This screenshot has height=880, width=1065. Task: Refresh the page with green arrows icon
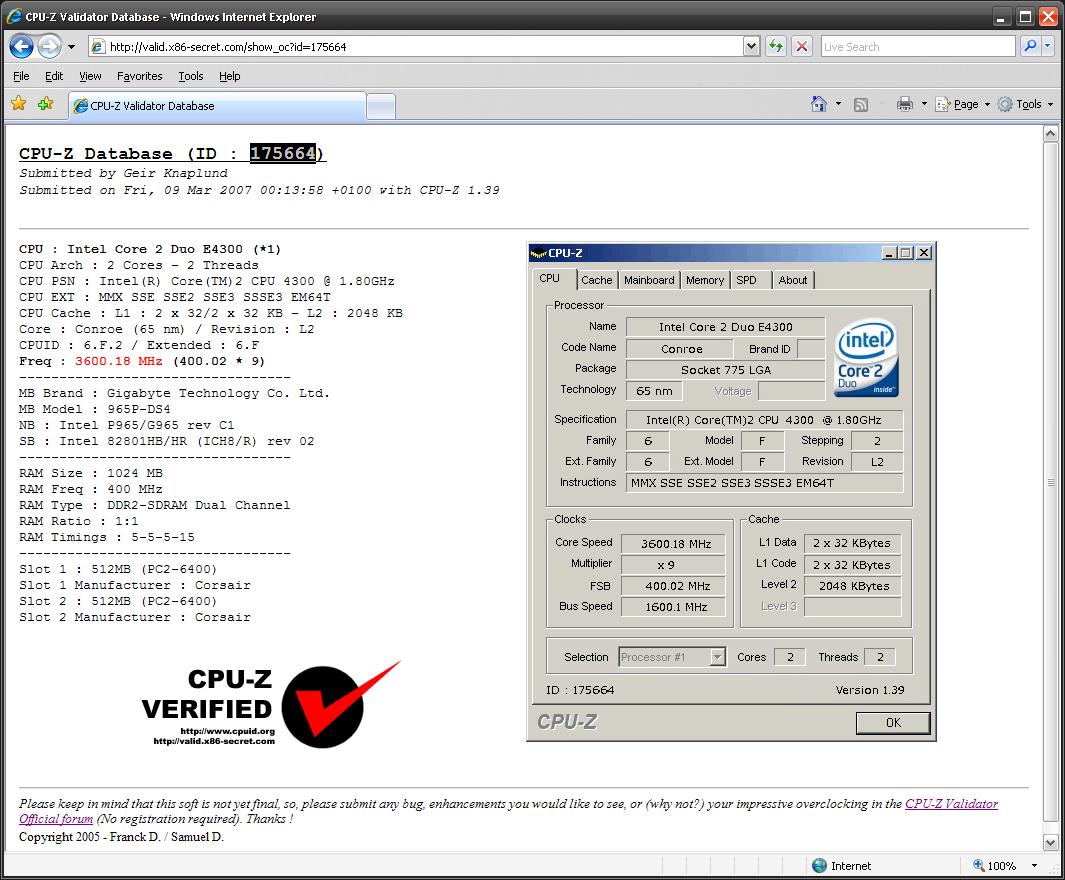tap(776, 47)
